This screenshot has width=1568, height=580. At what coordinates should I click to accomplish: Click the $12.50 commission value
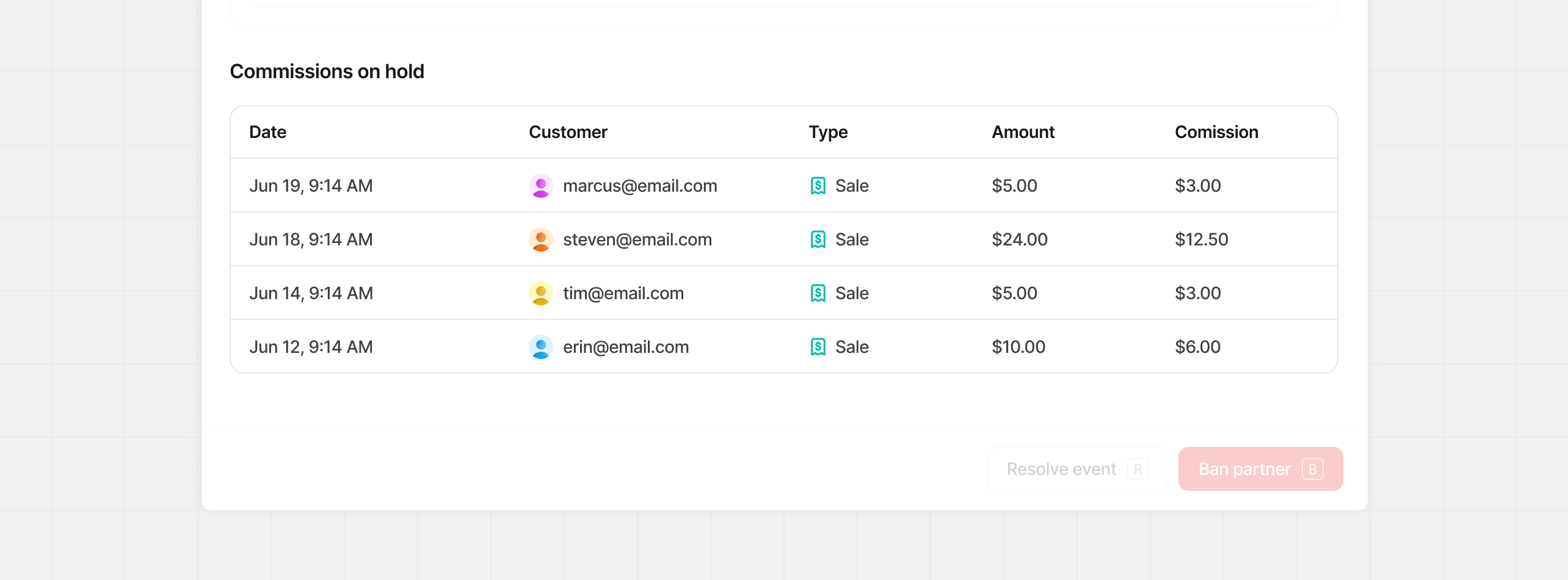[1201, 239]
